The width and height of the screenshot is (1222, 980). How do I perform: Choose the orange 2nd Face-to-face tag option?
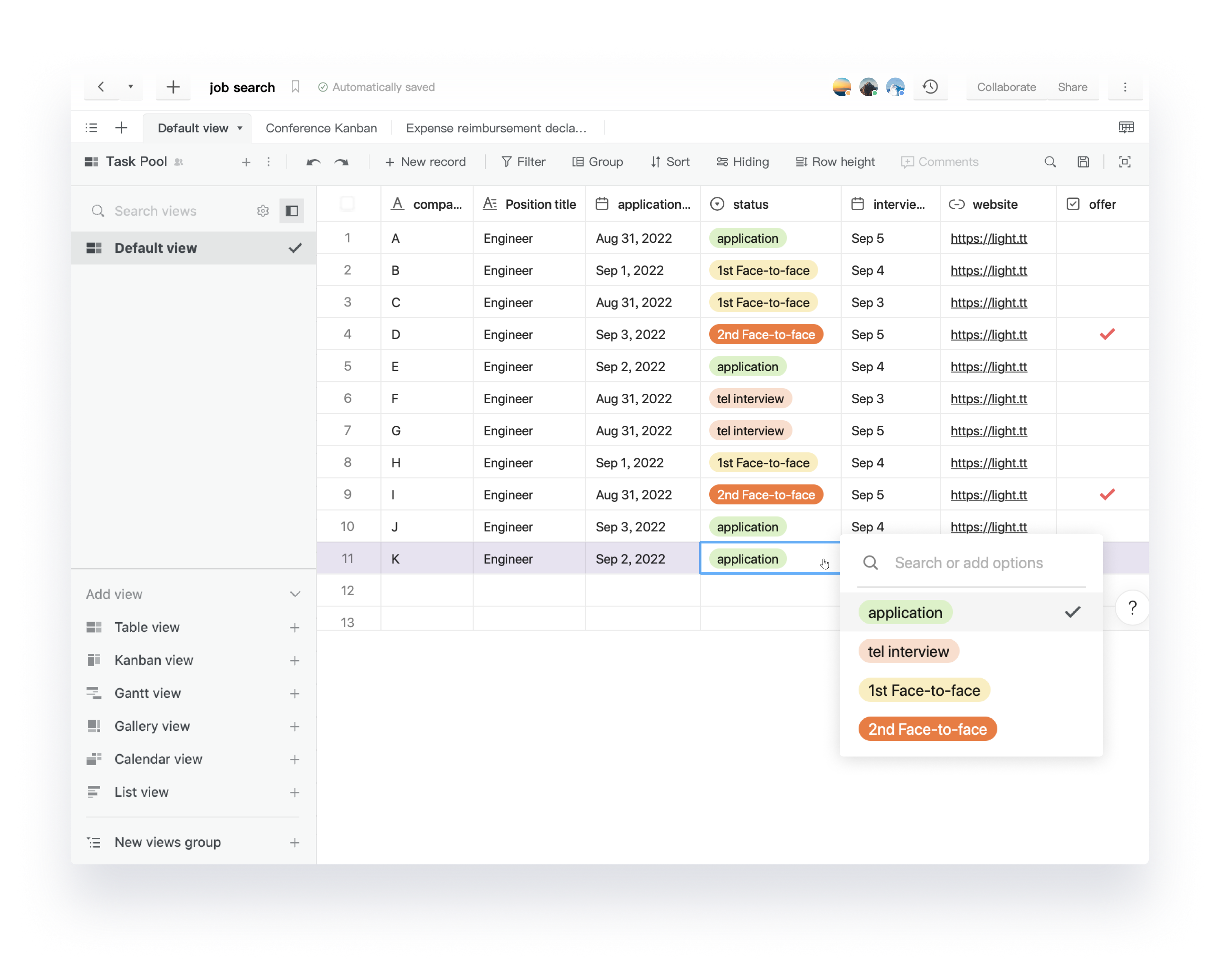(927, 729)
